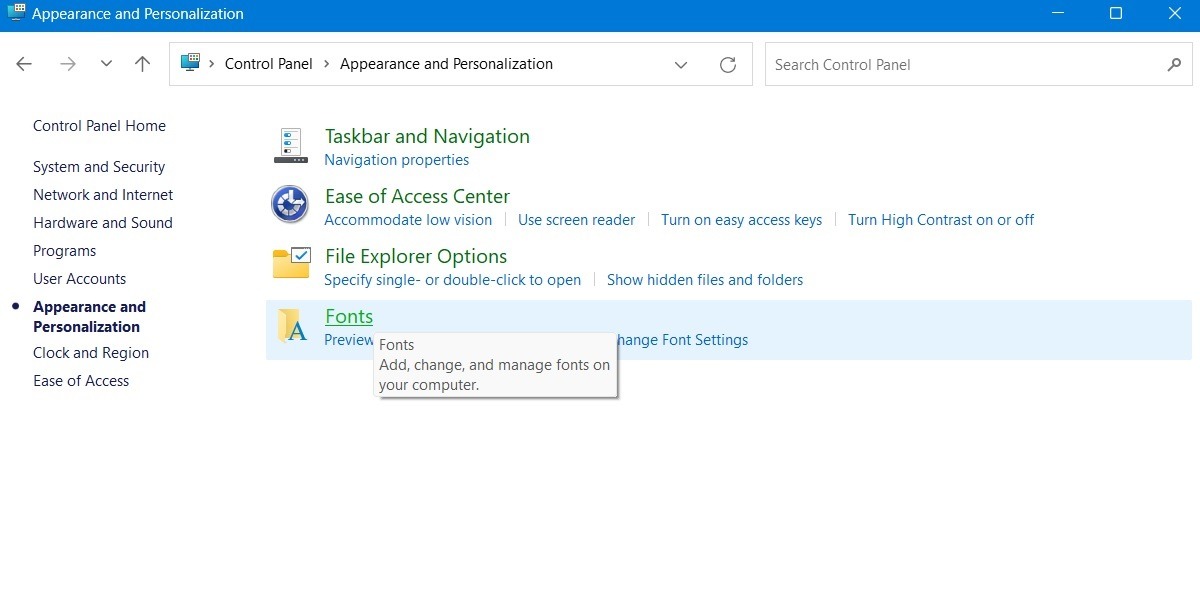Image resolution: width=1200 pixels, height=600 pixels.
Task: Open Taskbar and Navigation settings icon
Action: click(289, 144)
